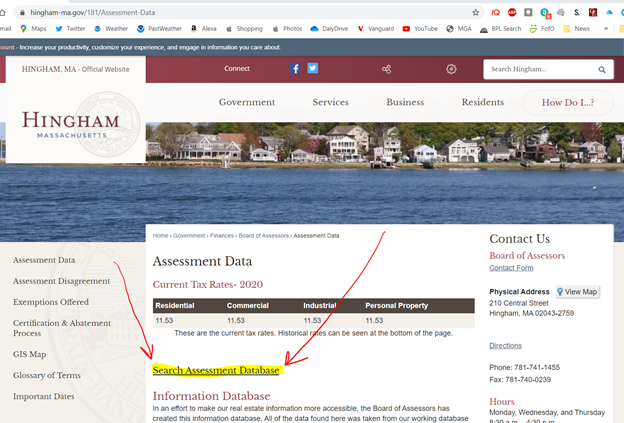The width and height of the screenshot is (624, 423).
Task: Open site tools gear icon in header
Action: (x=451, y=70)
